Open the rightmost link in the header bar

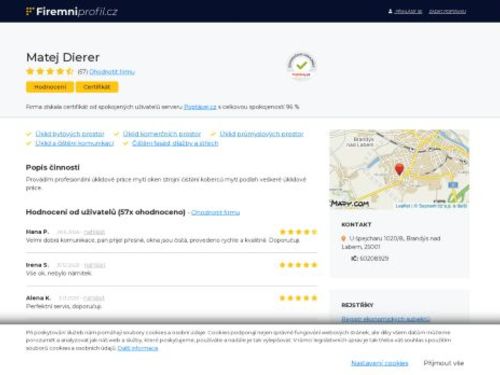(x=447, y=11)
